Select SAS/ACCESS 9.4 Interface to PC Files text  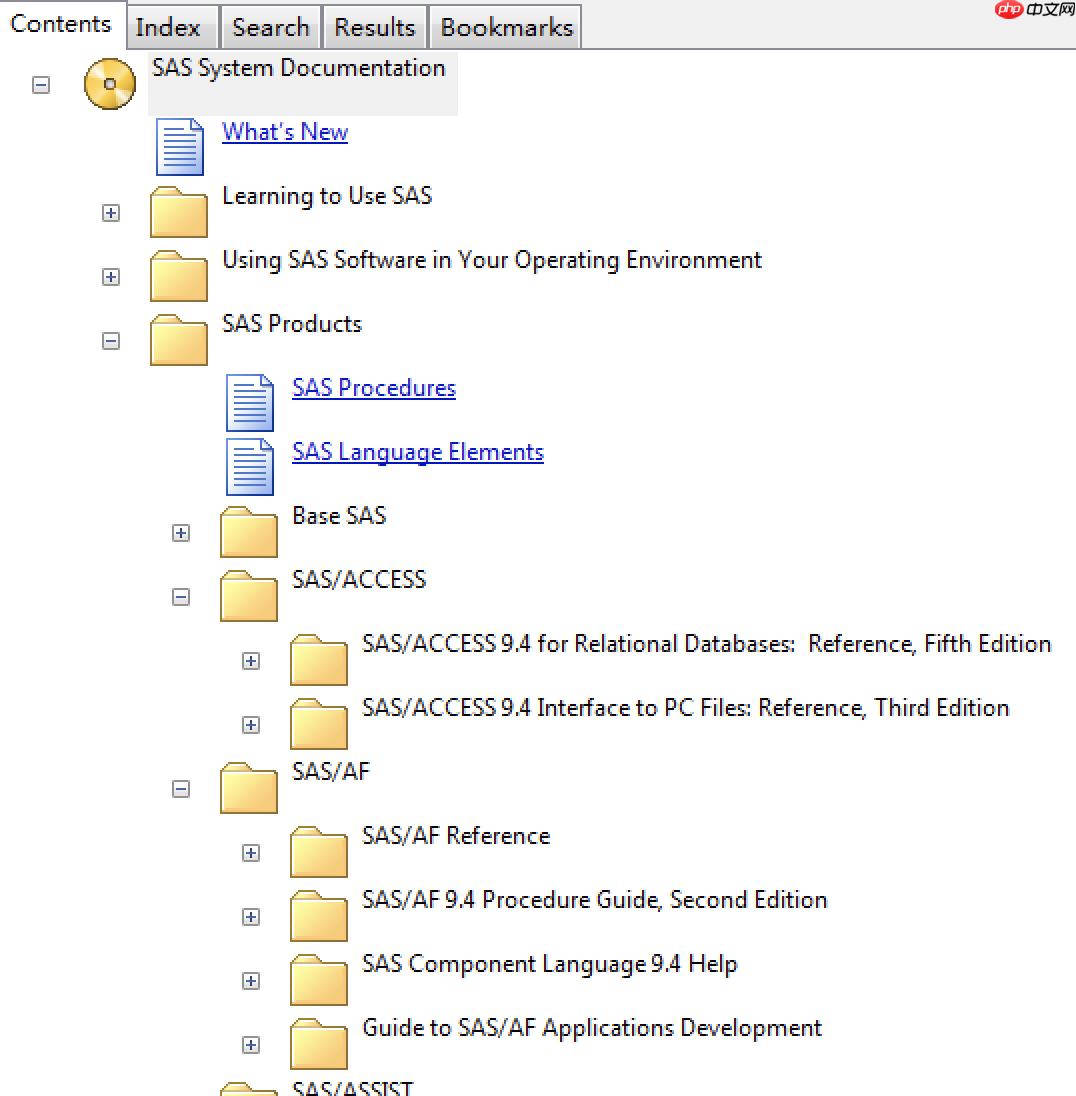(x=685, y=708)
